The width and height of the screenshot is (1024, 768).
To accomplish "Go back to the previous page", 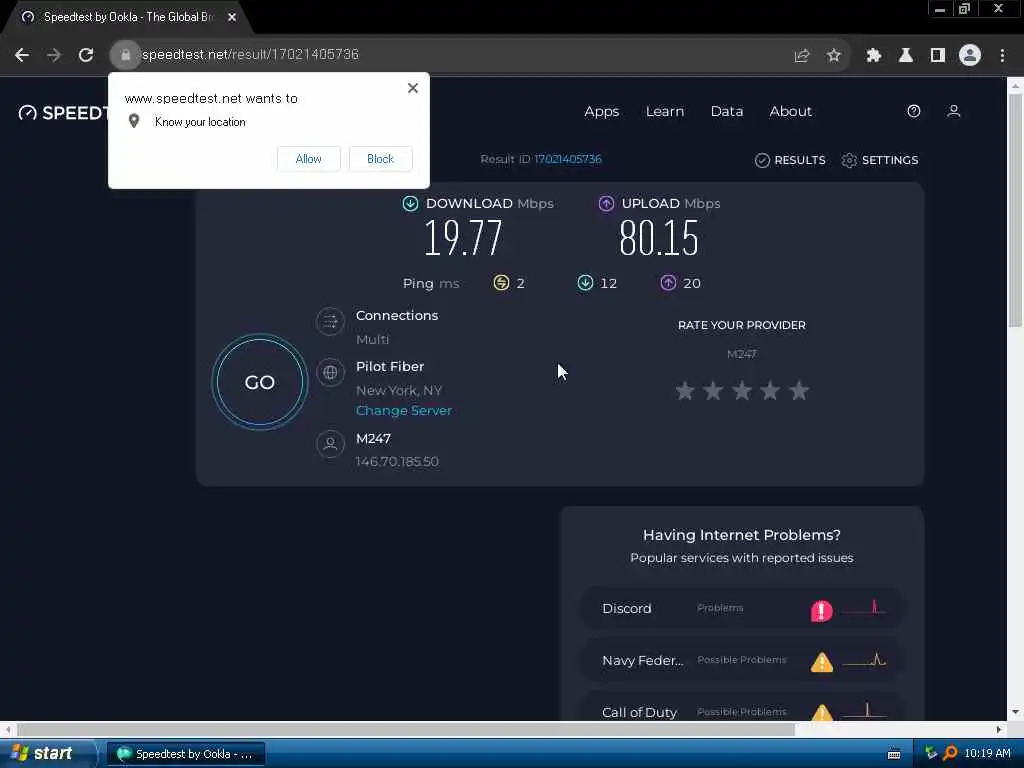I will coord(22,55).
